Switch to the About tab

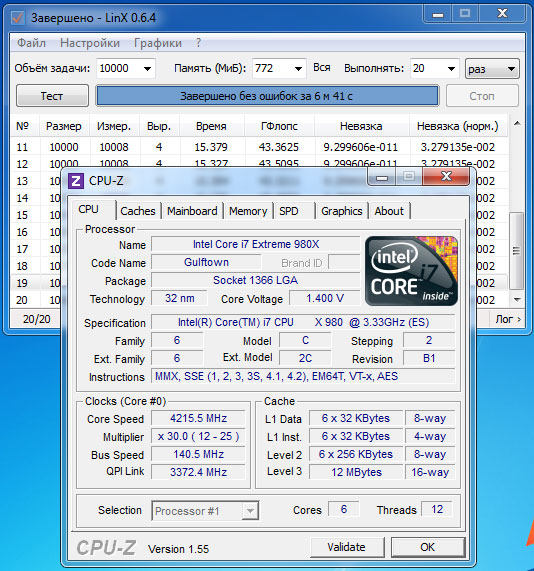coord(389,211)
